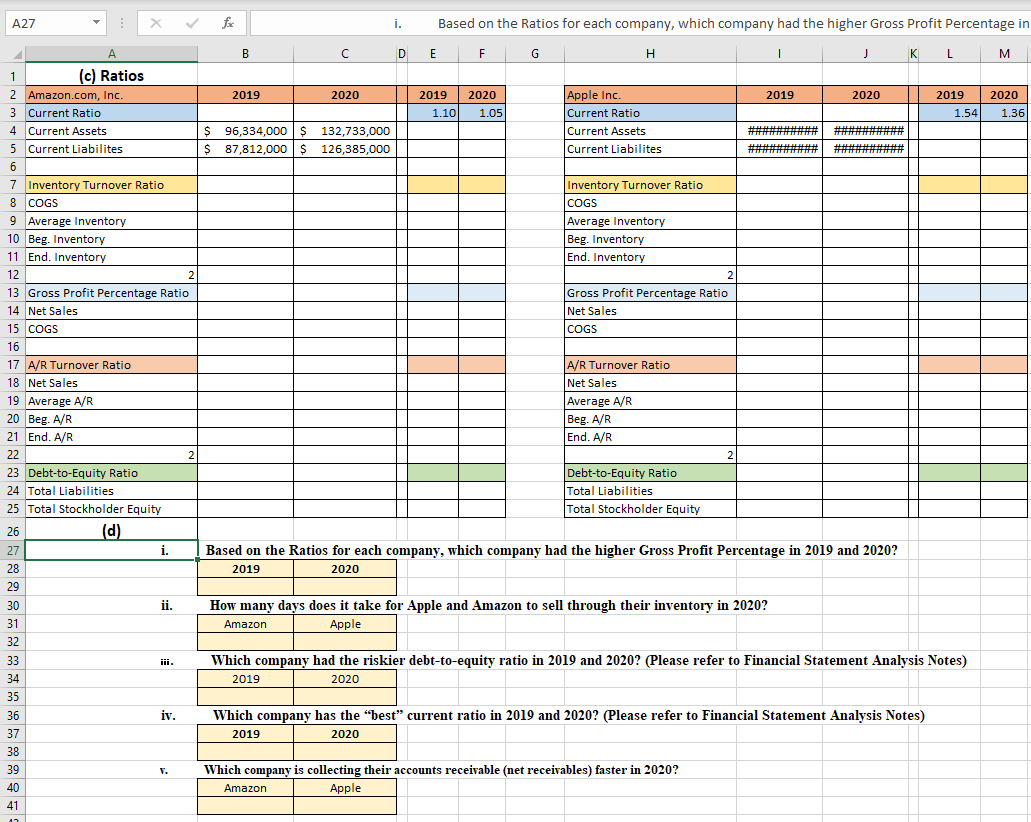
Task: Click Amazon current ratio value 1.05
Action: pos(482,113)
